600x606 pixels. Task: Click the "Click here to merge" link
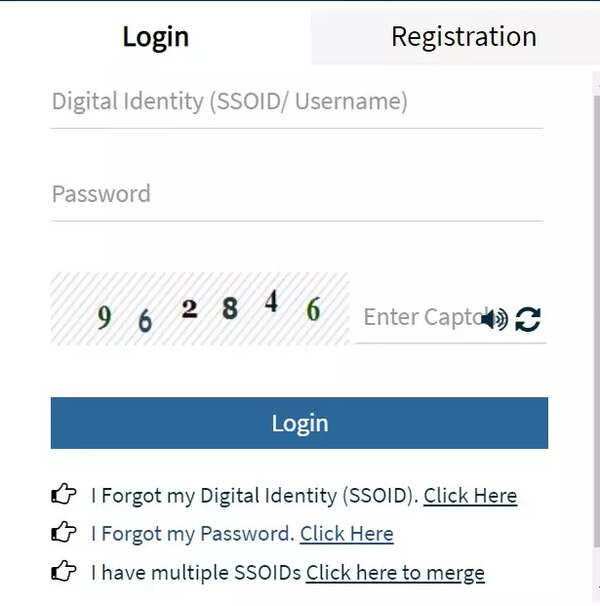click(395, 573)
